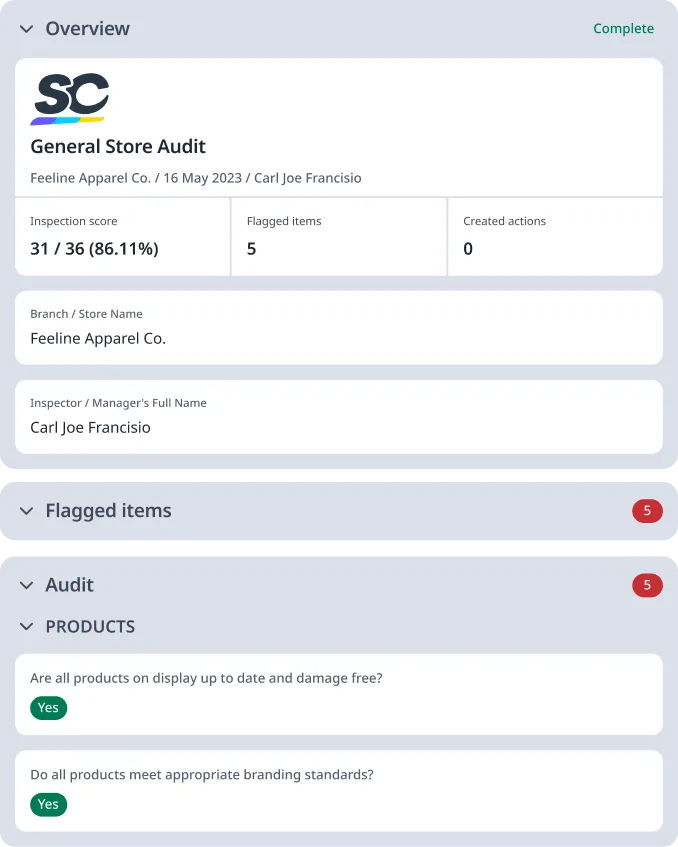678x847 pixels.
Task: Click the Branch / Store Name field
Action: click(339, 327)
